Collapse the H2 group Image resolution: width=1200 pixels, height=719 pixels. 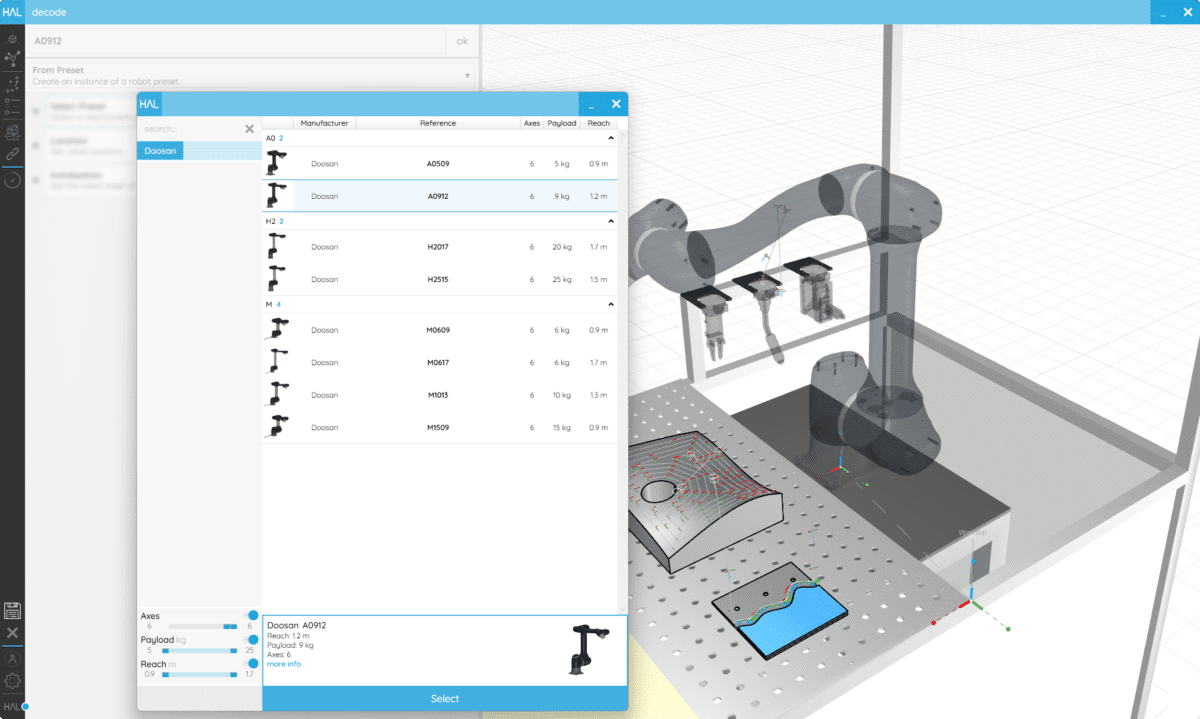[x=611, y=221]
